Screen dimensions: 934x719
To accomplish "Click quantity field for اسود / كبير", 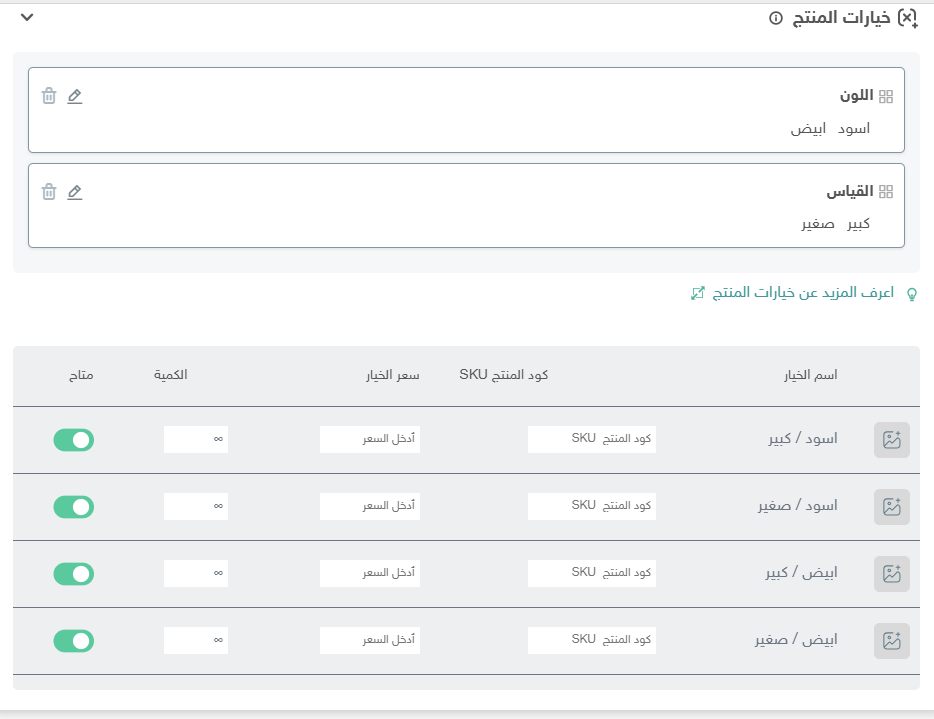I will pyautogui.click(x=196, y=440).
